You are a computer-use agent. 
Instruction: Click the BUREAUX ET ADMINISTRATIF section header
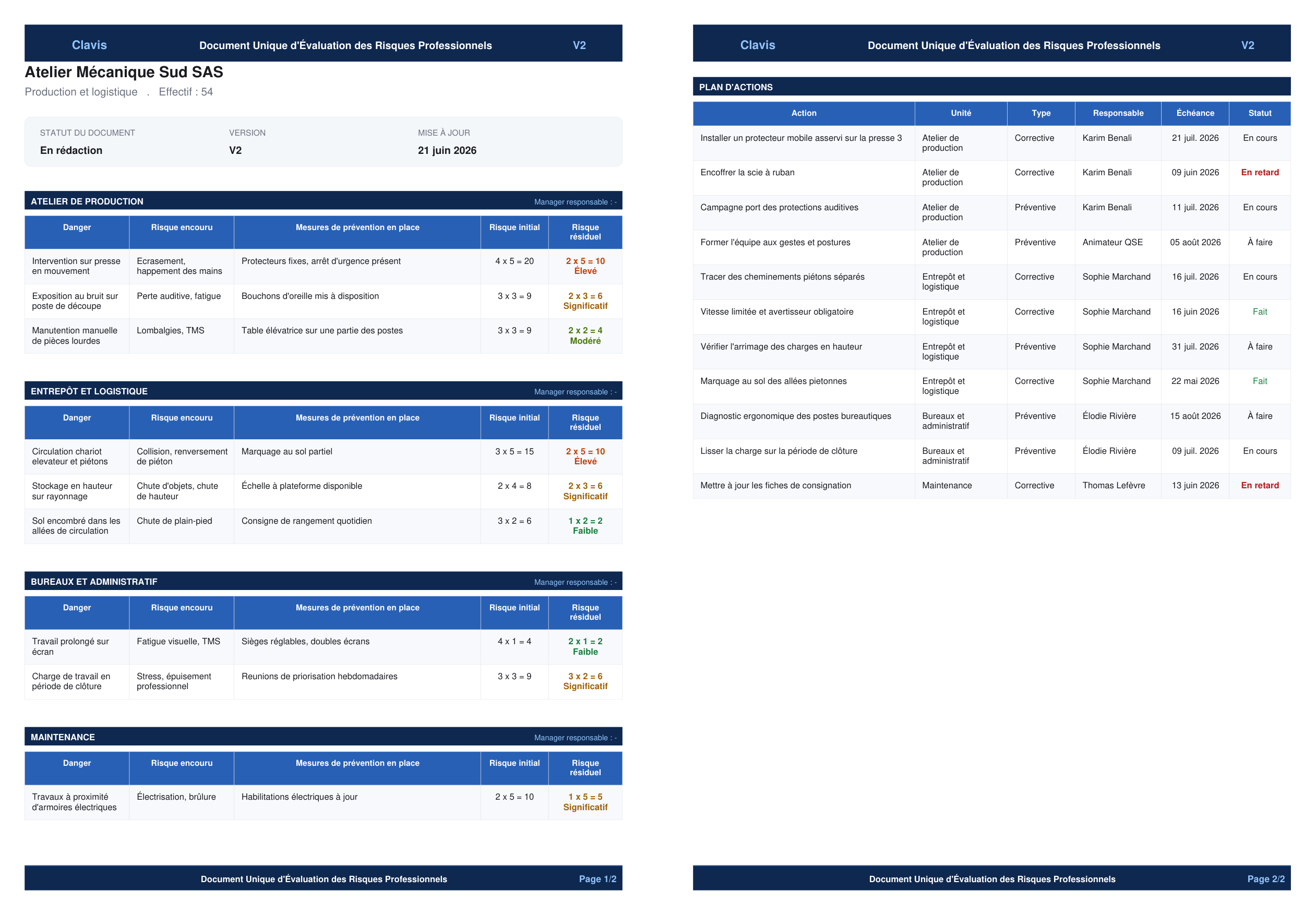tap(324, 582)
